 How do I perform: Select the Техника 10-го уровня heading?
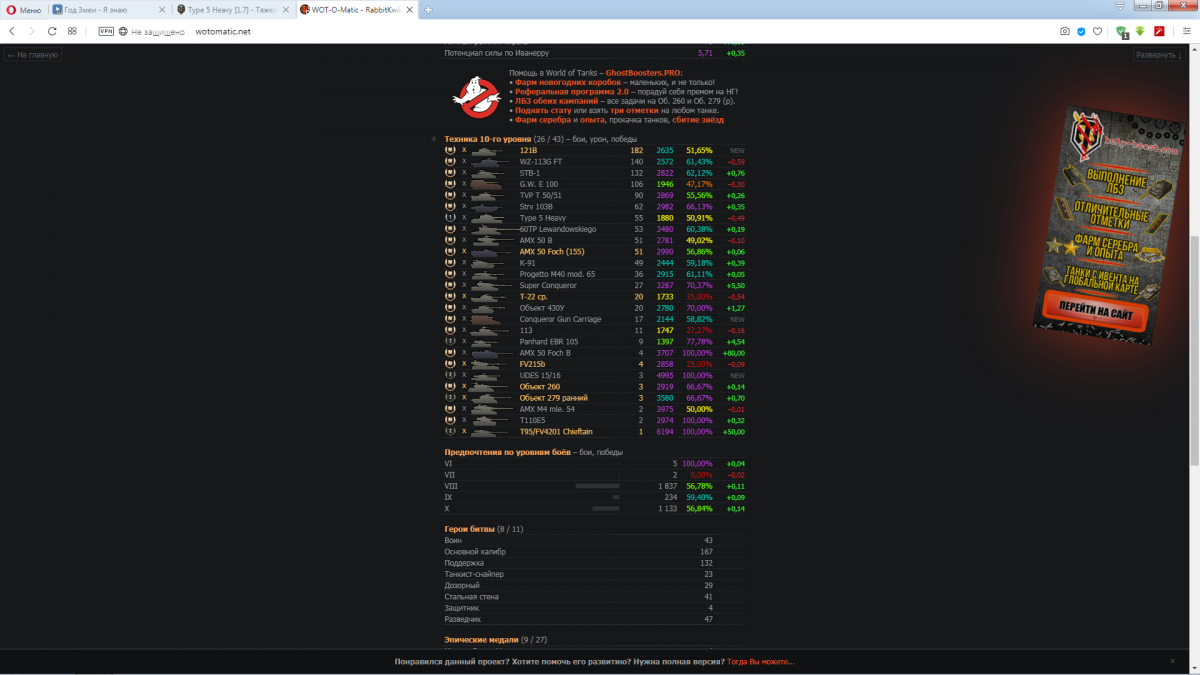tap(487, 139)
